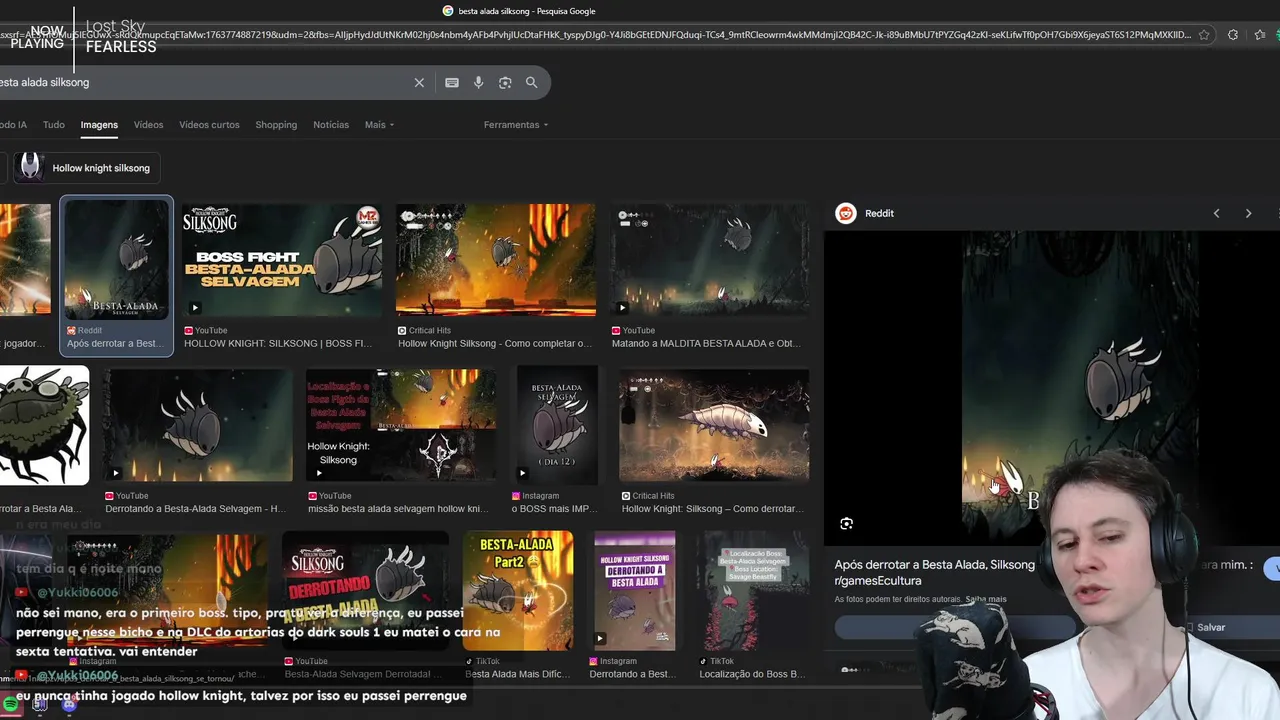This screenshot has width=1280, height=720.
Task: Open Discord from the taskbar
Action: coord(69,705)
